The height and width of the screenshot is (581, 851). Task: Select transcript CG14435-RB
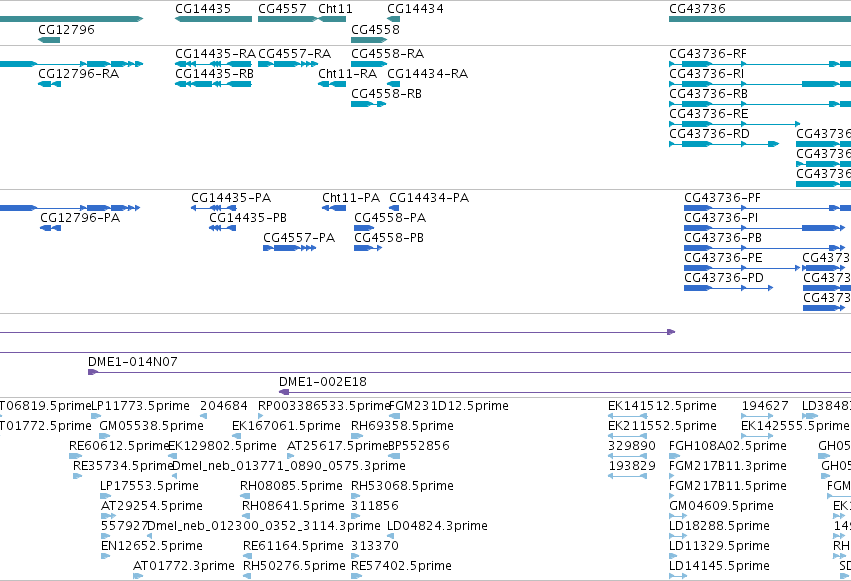[x=213, y=84]
